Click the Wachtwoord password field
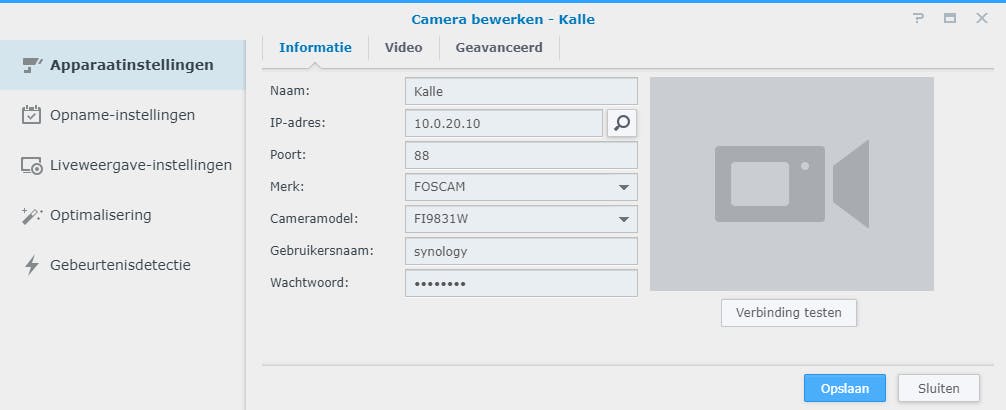Viewport: 1006px width, 410px height. (x=521, y=283)
